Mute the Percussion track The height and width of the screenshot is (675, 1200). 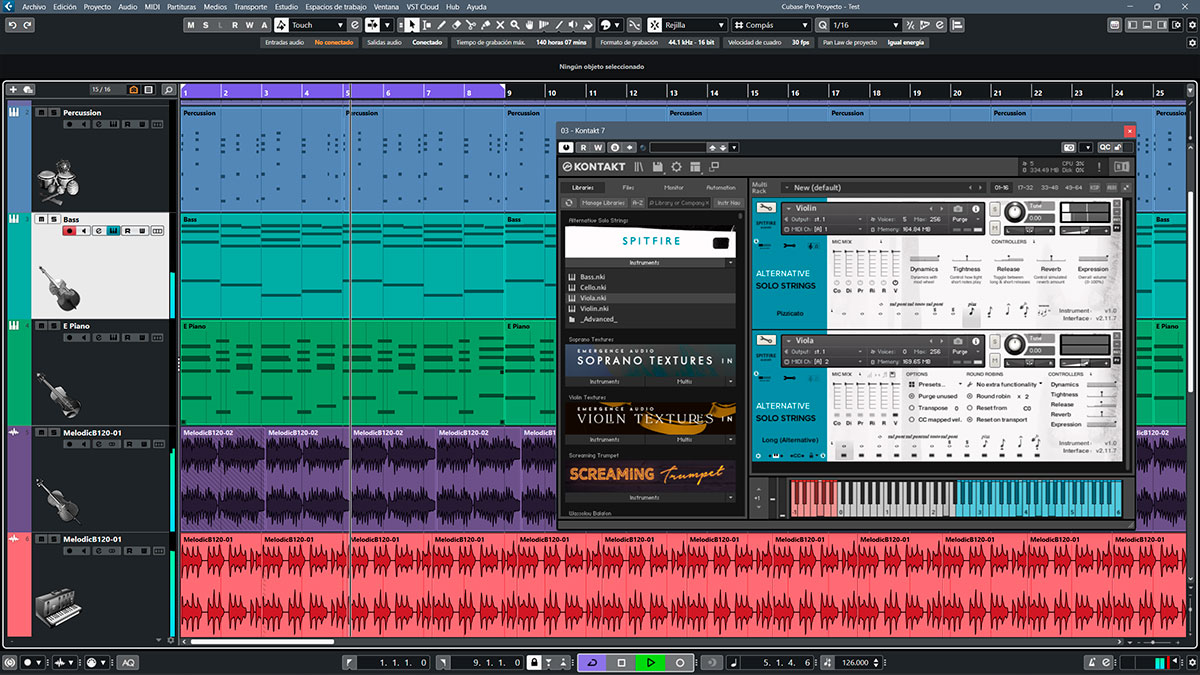pos(41,113)
